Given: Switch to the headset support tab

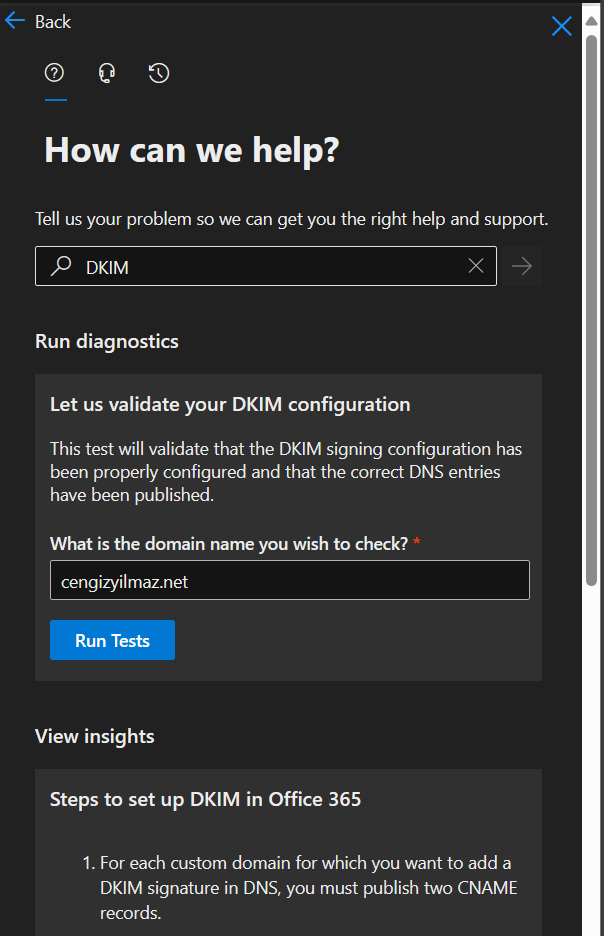Looking at the screenshot, I should pos(107,73).
